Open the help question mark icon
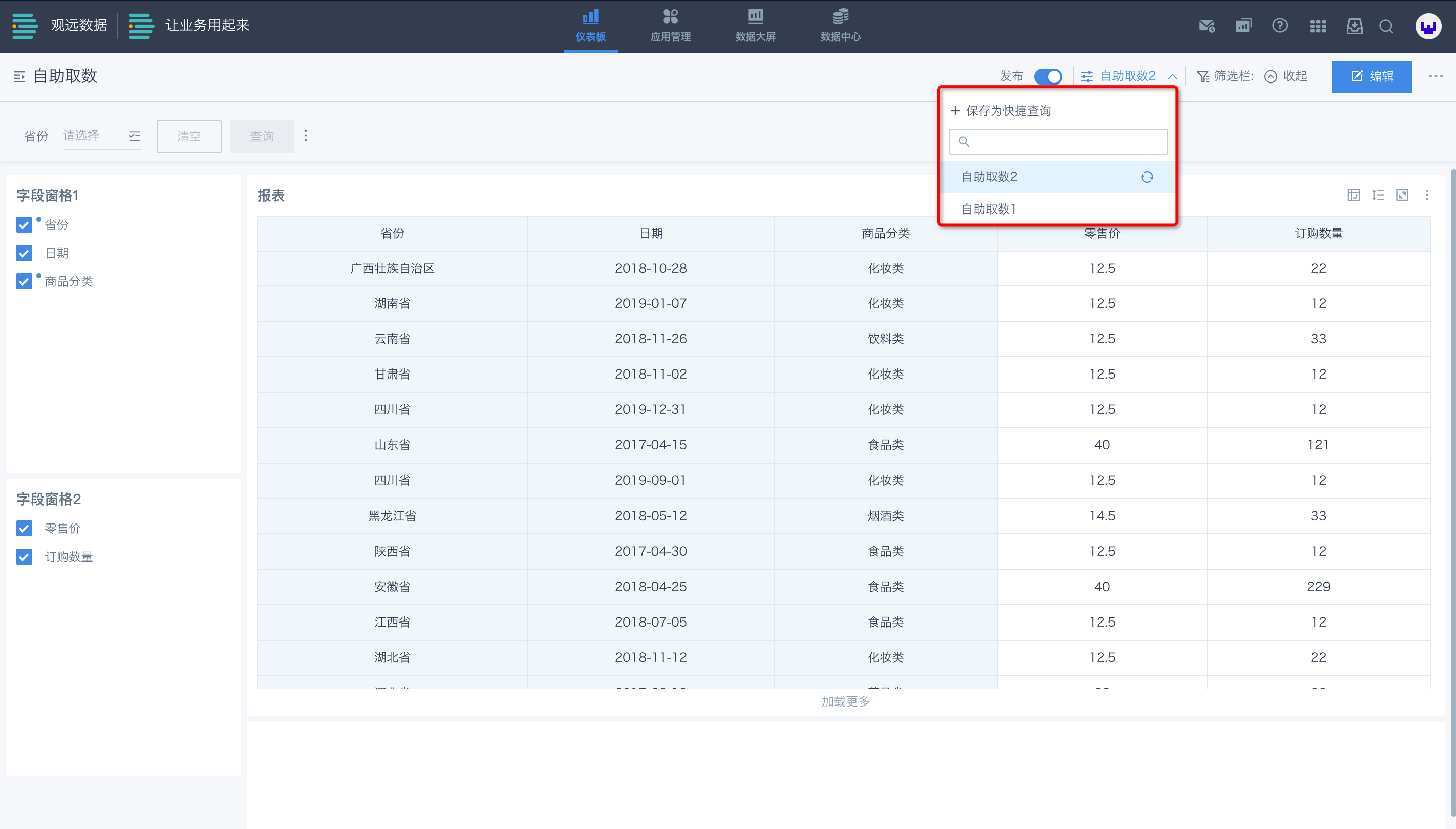This screenshot has width=1456, height=829. [x=1279, y=26]
